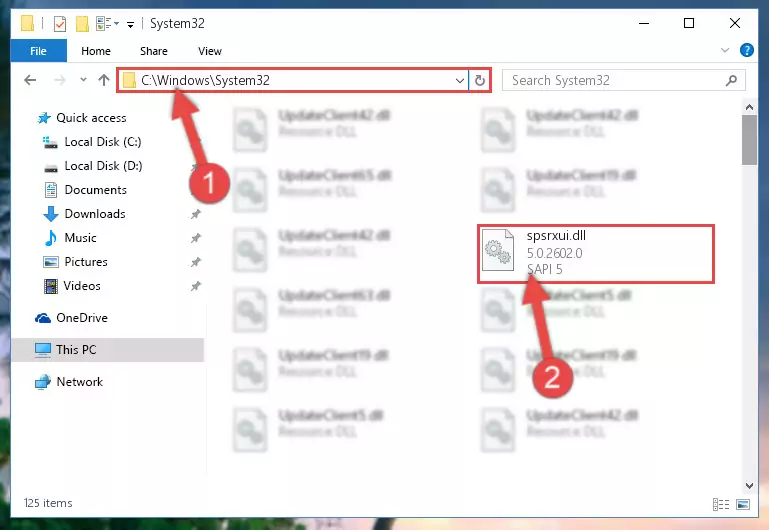Click the pin icon next to Downloads

pos(196,214)
